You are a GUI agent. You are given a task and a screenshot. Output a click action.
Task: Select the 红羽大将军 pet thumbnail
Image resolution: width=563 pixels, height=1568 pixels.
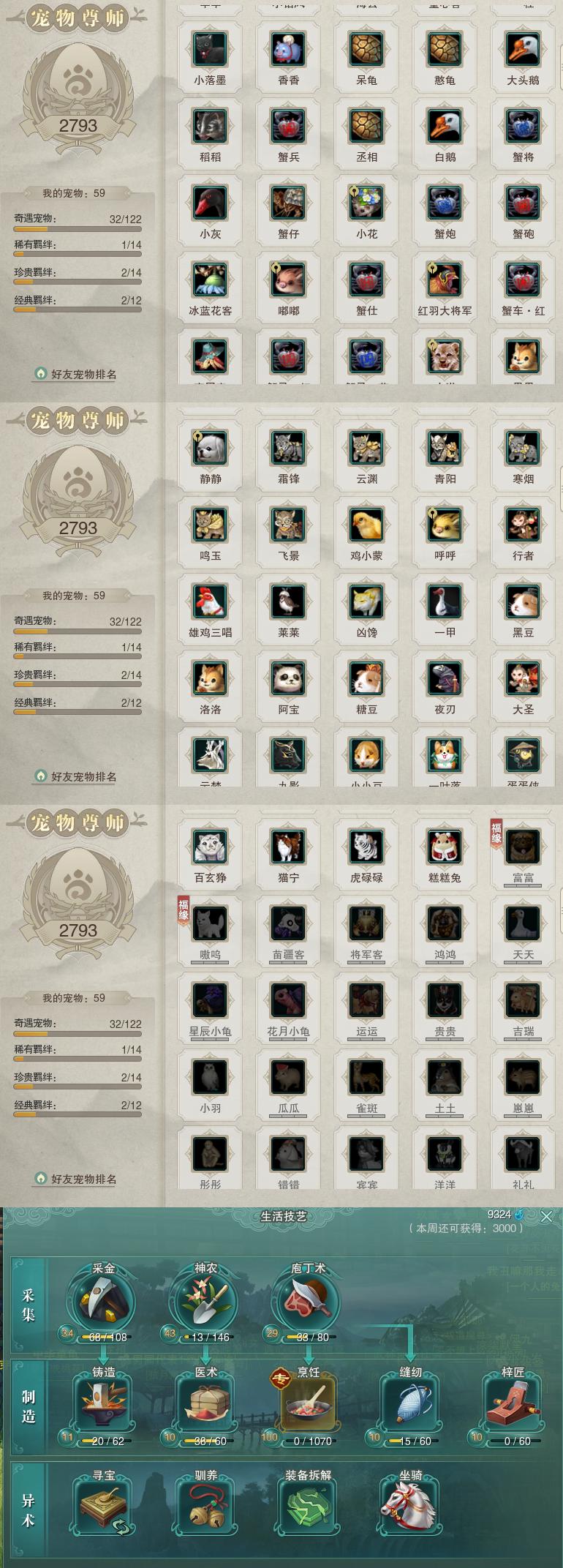445,280
